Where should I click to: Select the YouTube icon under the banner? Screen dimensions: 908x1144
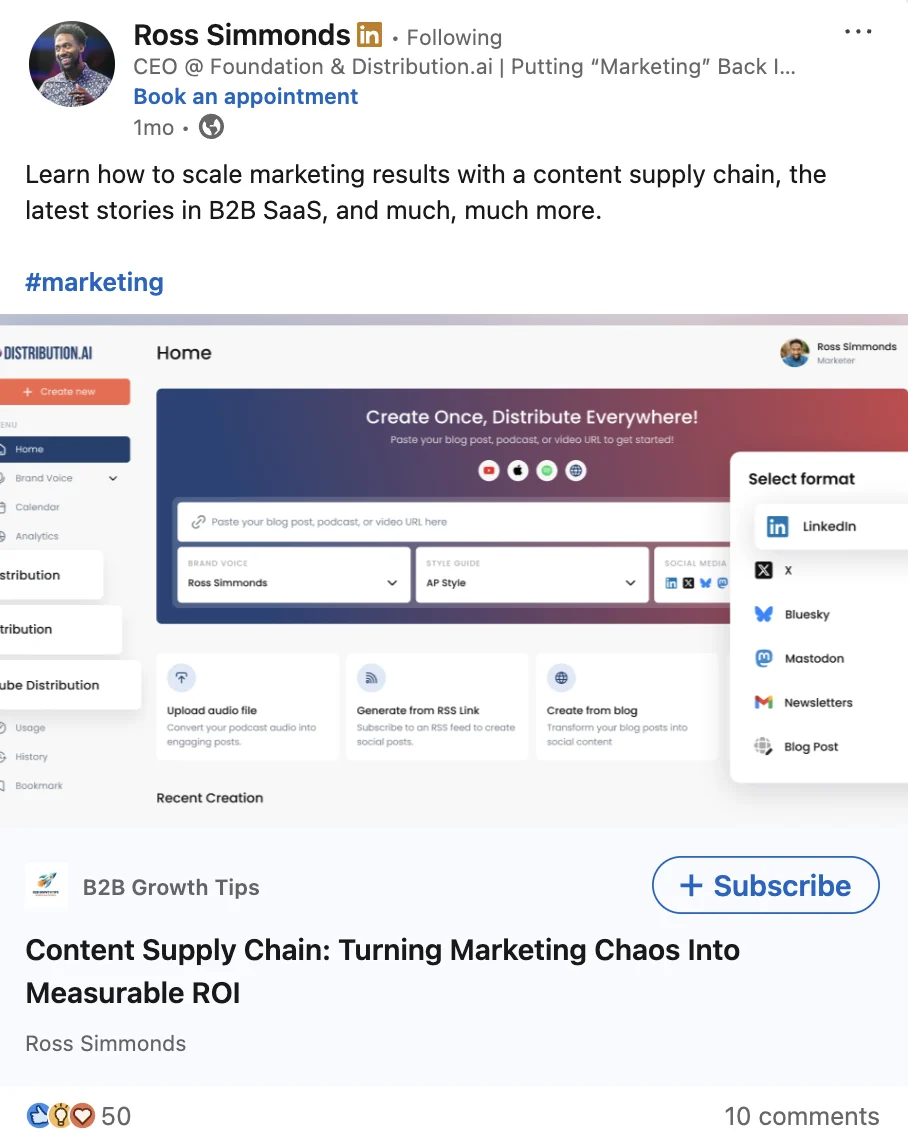488,470
